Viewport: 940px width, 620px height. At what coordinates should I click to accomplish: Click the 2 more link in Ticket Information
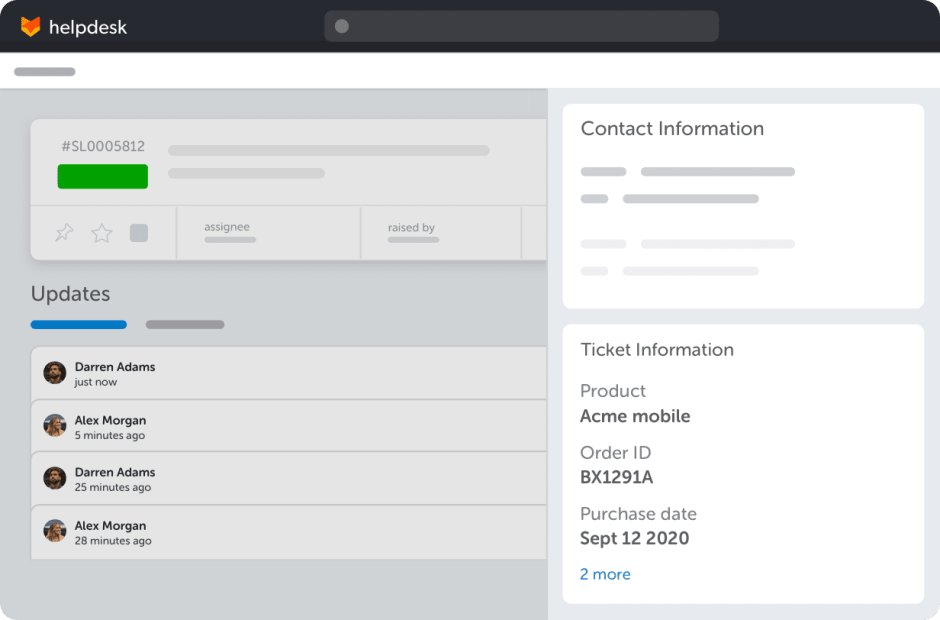[605, 573]
